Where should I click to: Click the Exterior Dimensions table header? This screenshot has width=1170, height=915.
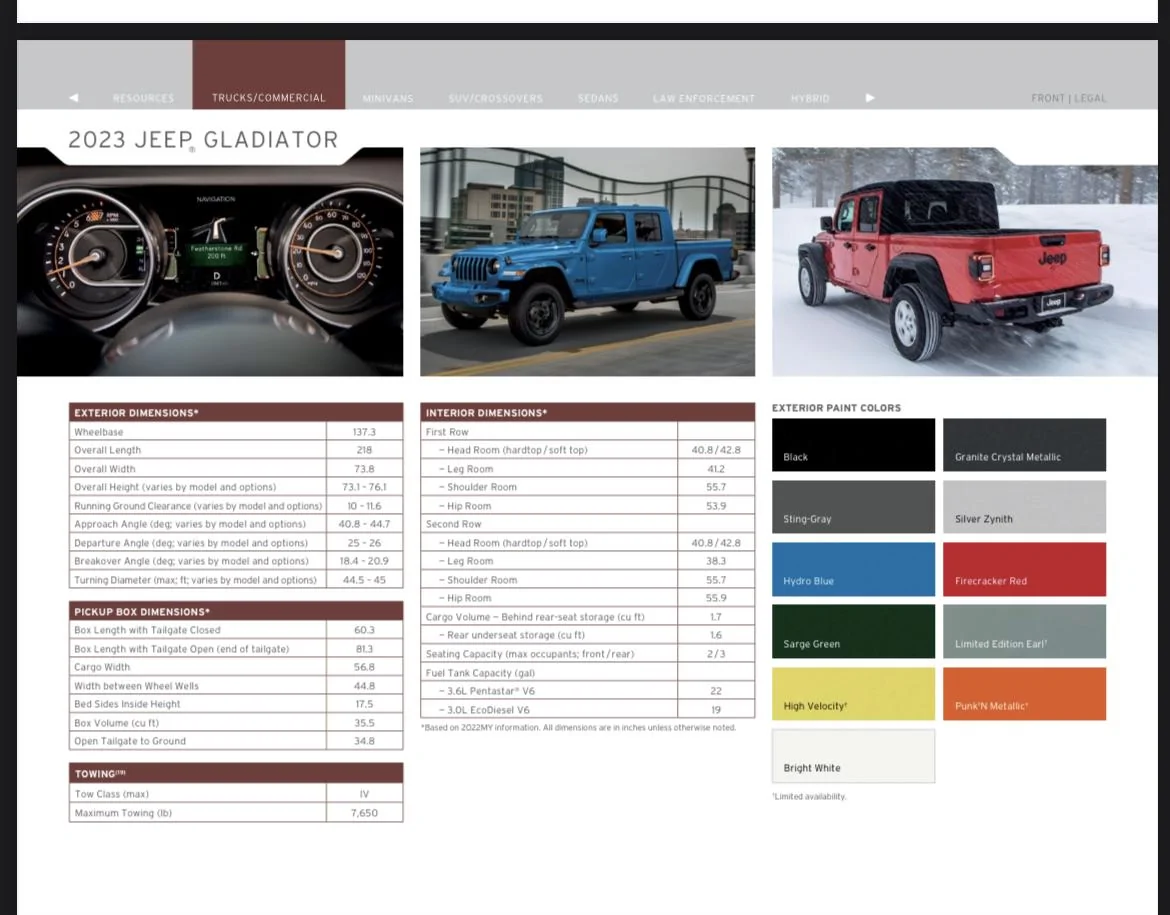pyautogui.click(x=236, y=413)
